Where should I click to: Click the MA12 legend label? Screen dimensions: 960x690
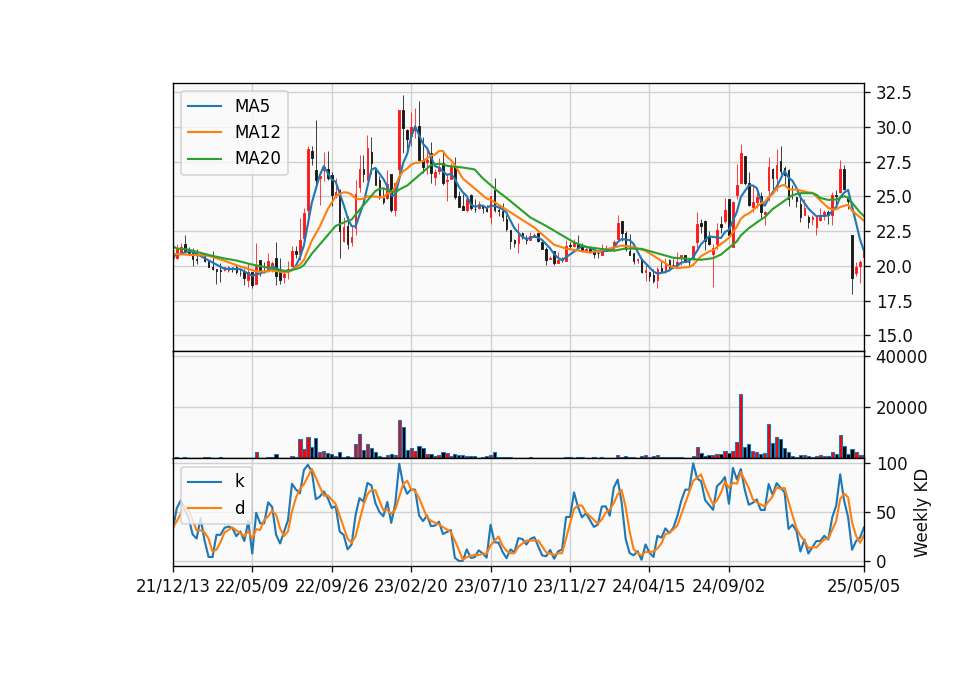[x=257, y=132]
